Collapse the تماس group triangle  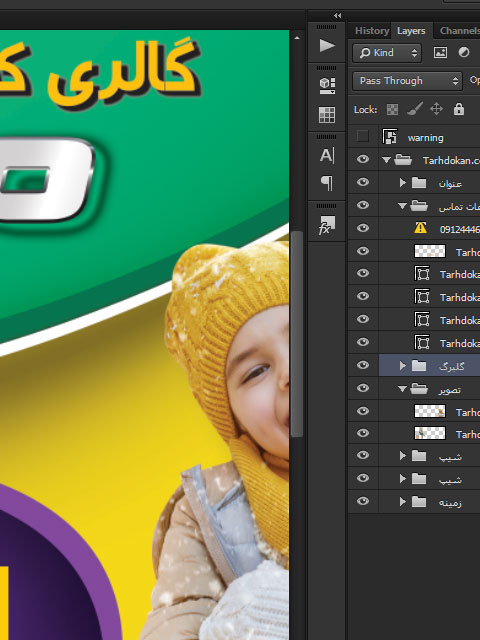click(402, 206)
